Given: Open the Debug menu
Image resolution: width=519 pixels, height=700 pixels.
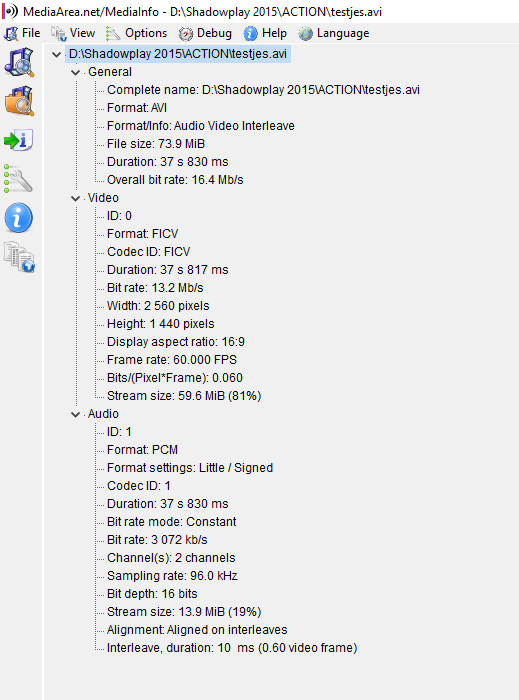Looking at the screenshot, I should point(205,33).
